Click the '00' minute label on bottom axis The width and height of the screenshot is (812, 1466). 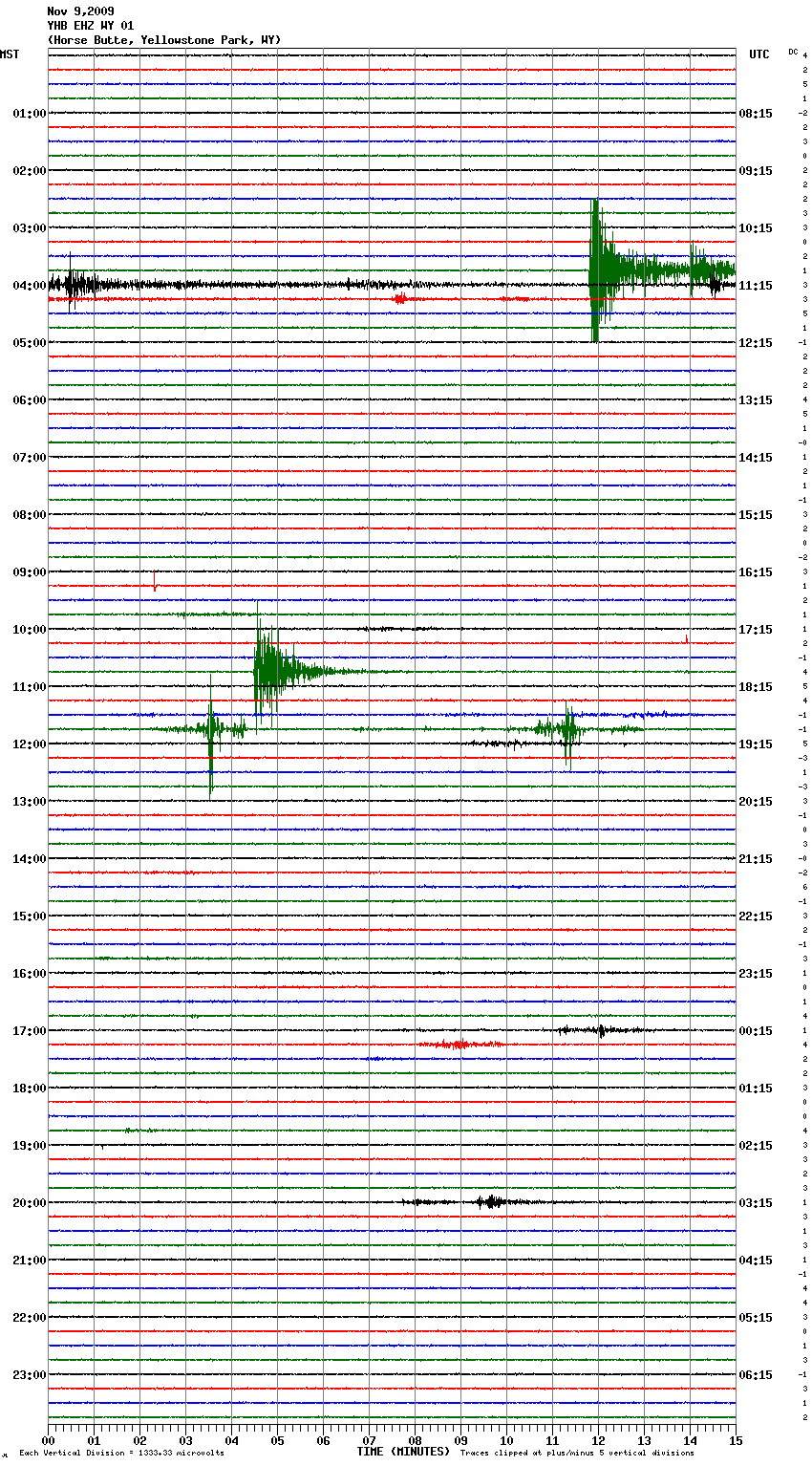tap(48, 1440)
